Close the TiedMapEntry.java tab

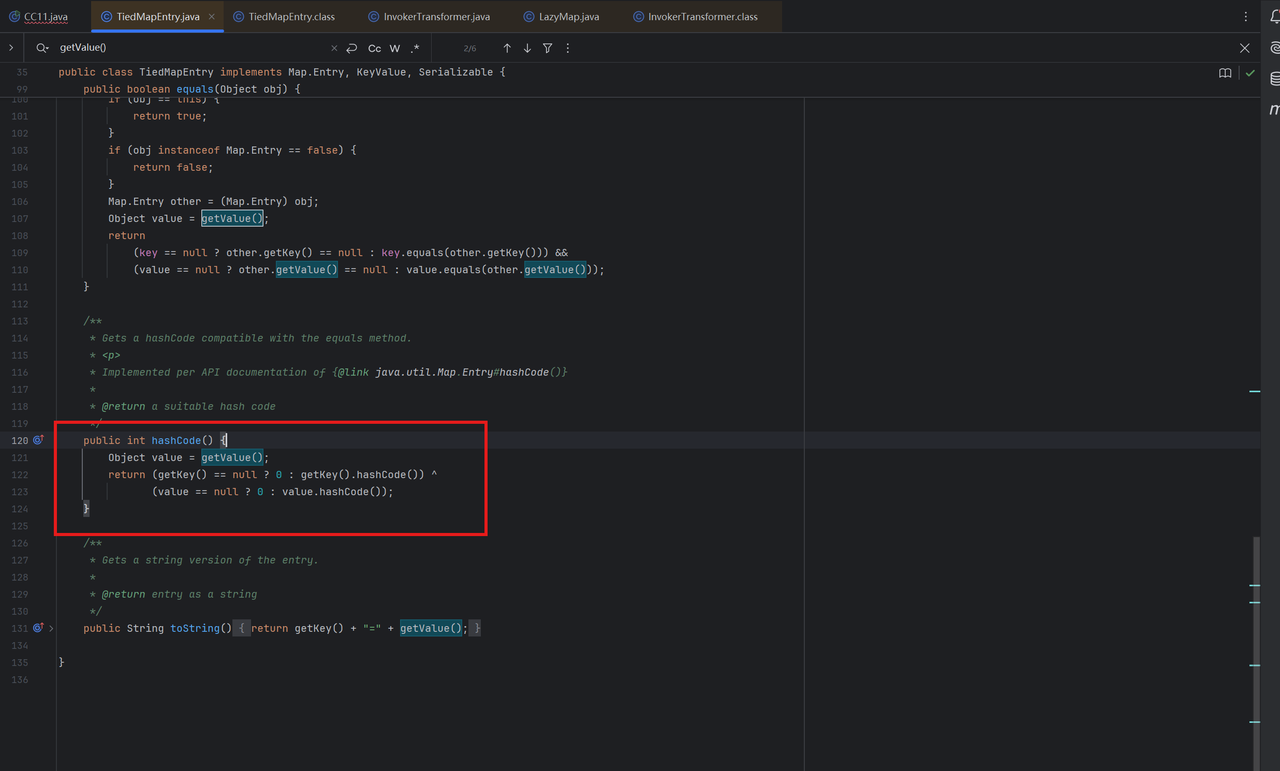click(x=212, y=17)
